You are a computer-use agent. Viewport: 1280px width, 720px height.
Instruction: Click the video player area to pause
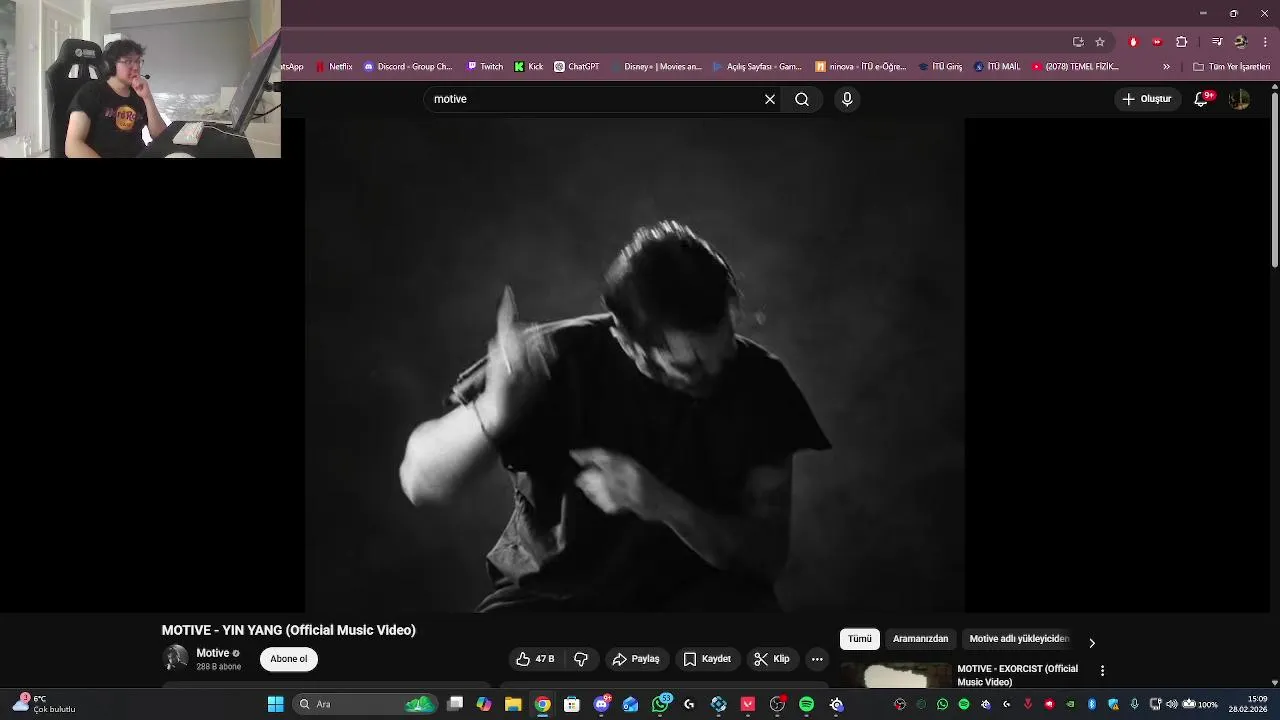(634, 365)
